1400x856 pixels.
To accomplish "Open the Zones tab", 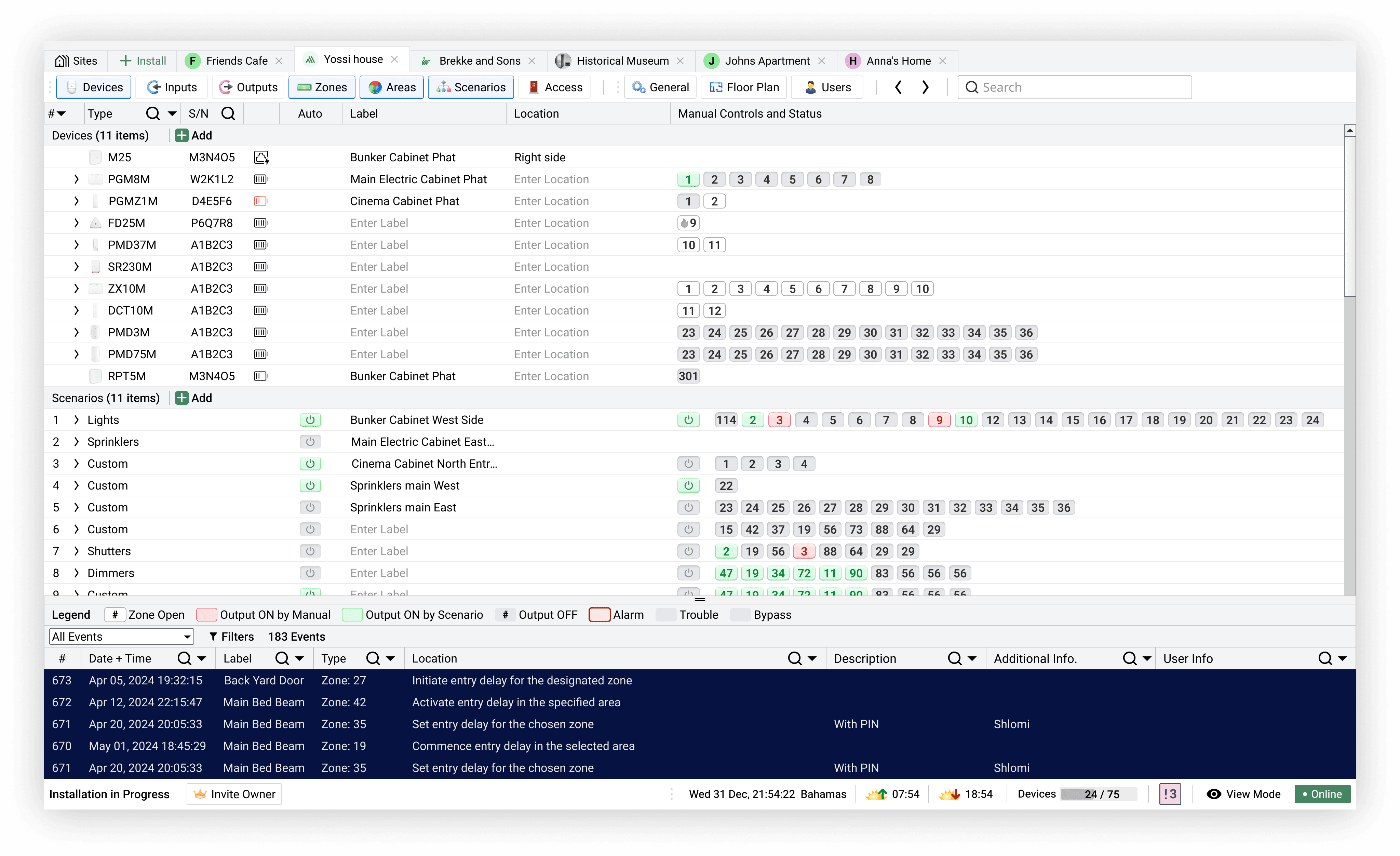I will coord(322,87).
